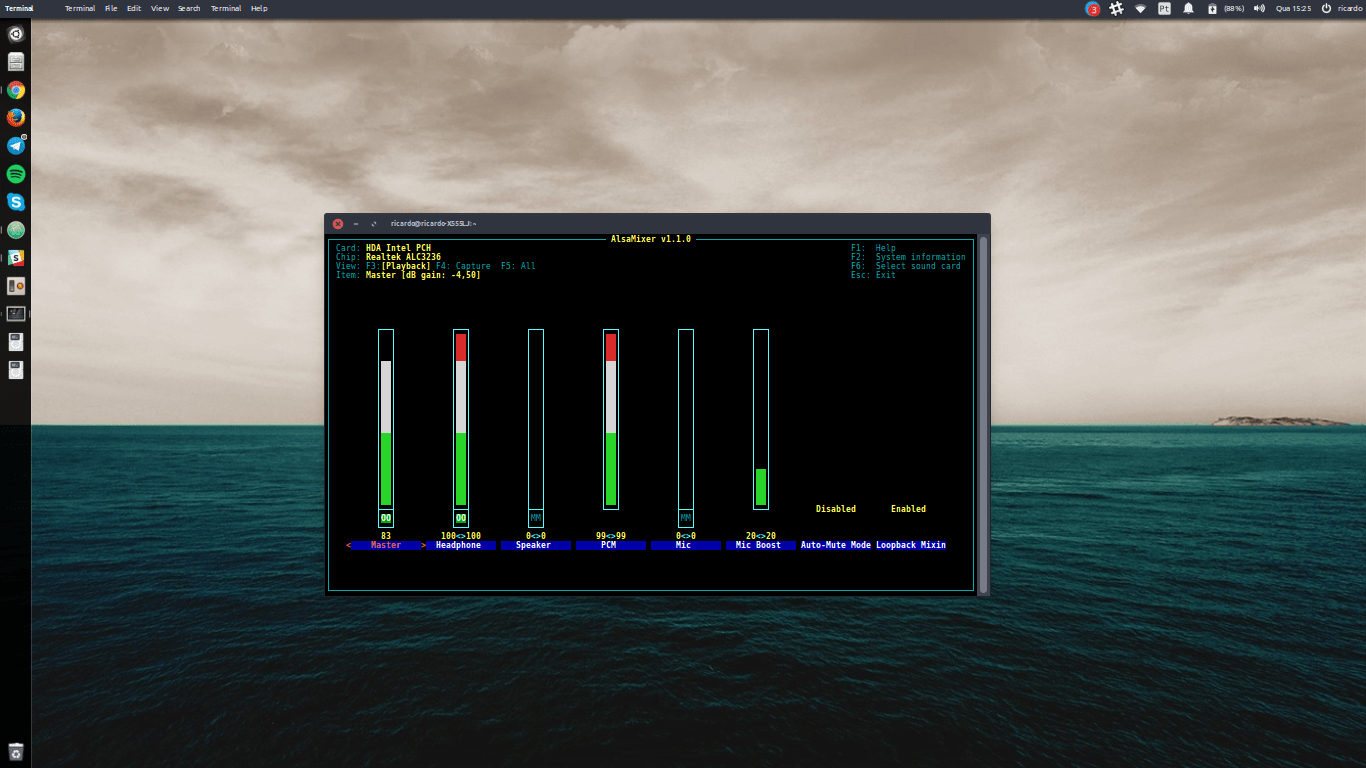Open the Edit menu
The width and height of the screenshot is (1366, 768).
click(134, 8)
